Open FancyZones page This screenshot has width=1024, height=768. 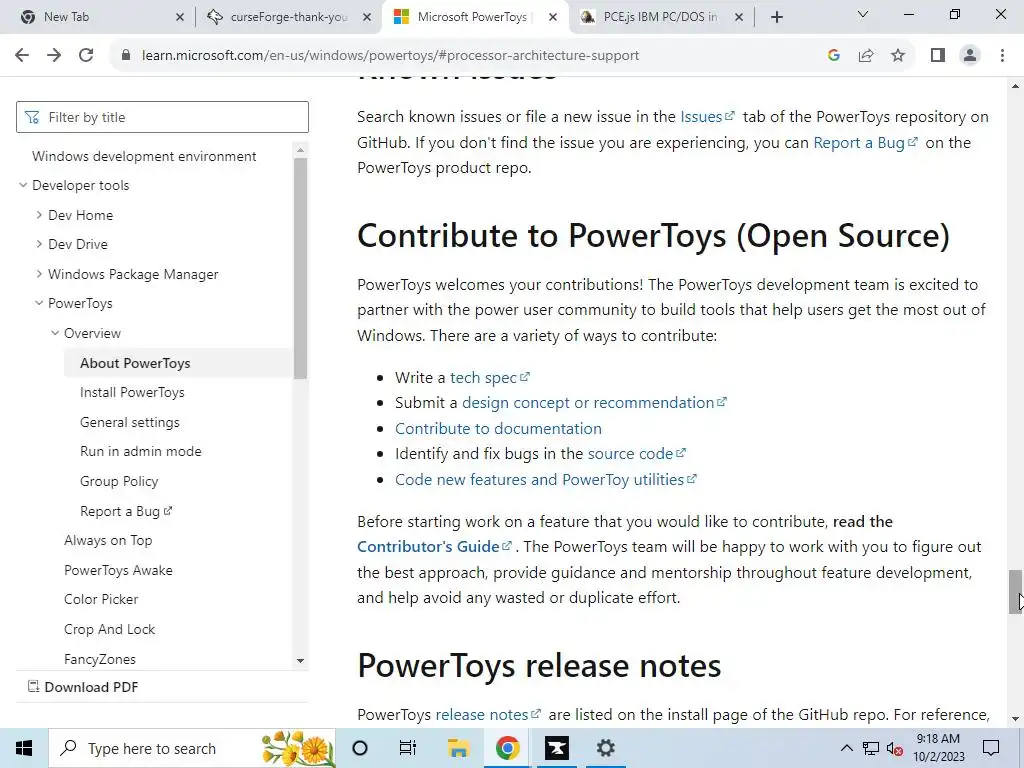click(100, 660)
